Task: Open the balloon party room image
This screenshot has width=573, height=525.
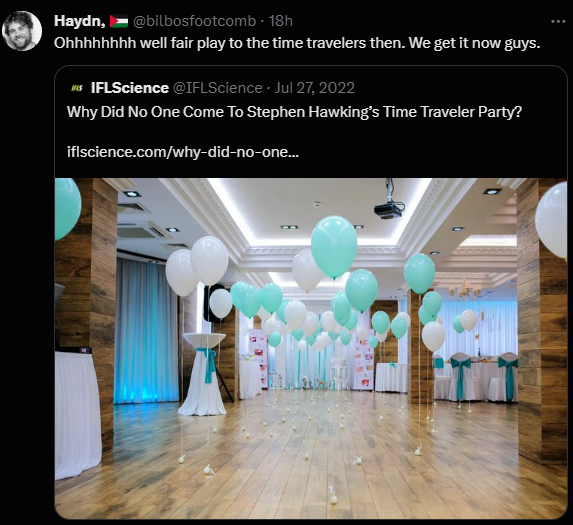Action: click(311, 348)
